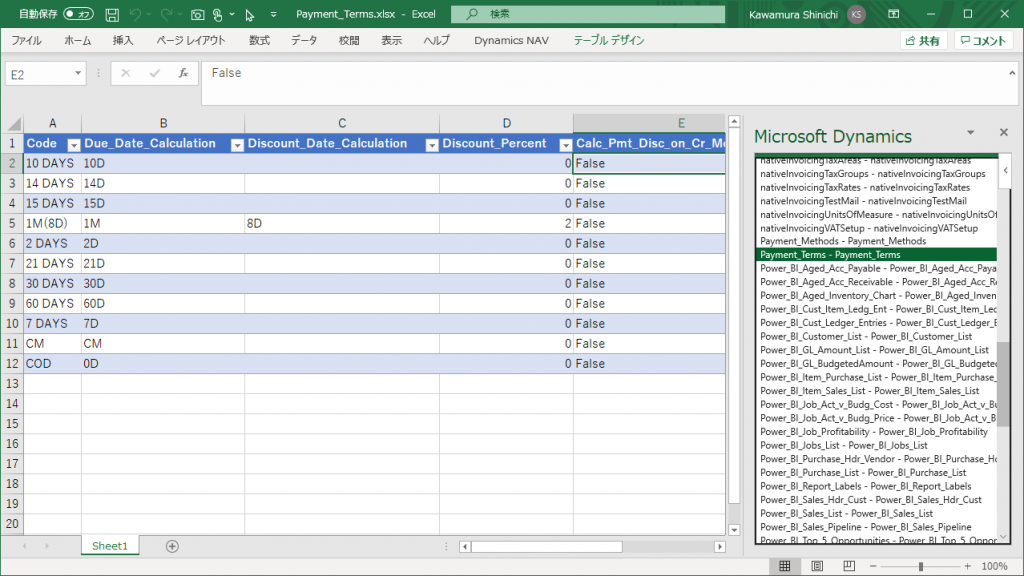Click the camera screenshot icon in quick access
This screenshot has width=1024, height=576.
[x=197, y=15]
